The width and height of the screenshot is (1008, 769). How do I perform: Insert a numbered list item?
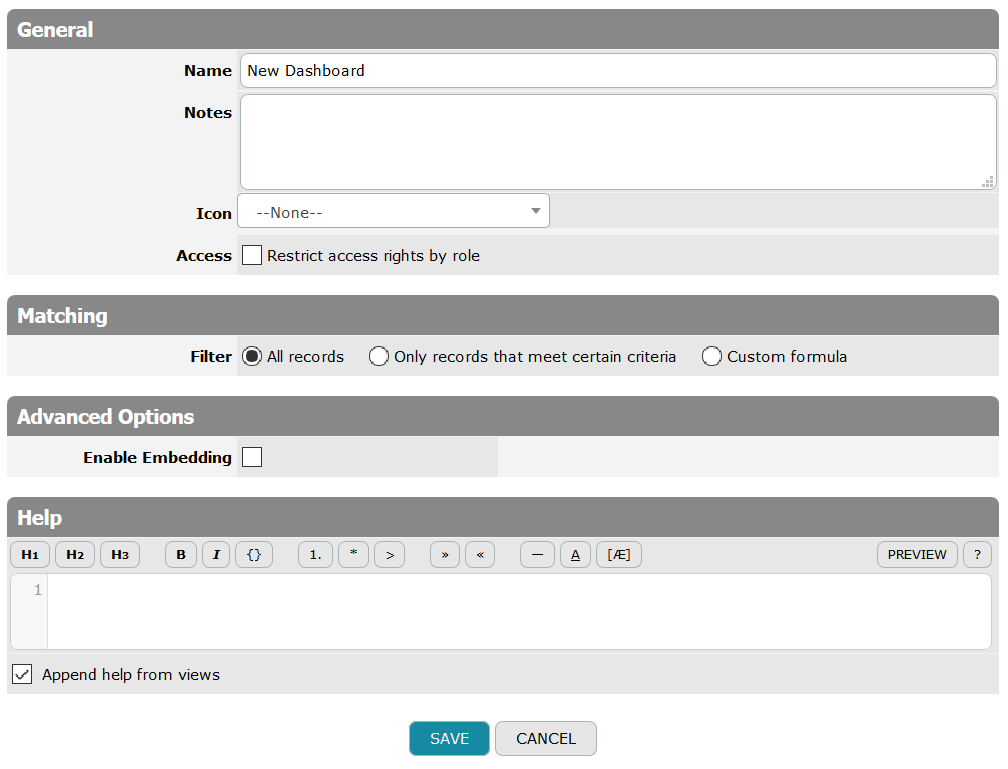click(x=315, y=555)
